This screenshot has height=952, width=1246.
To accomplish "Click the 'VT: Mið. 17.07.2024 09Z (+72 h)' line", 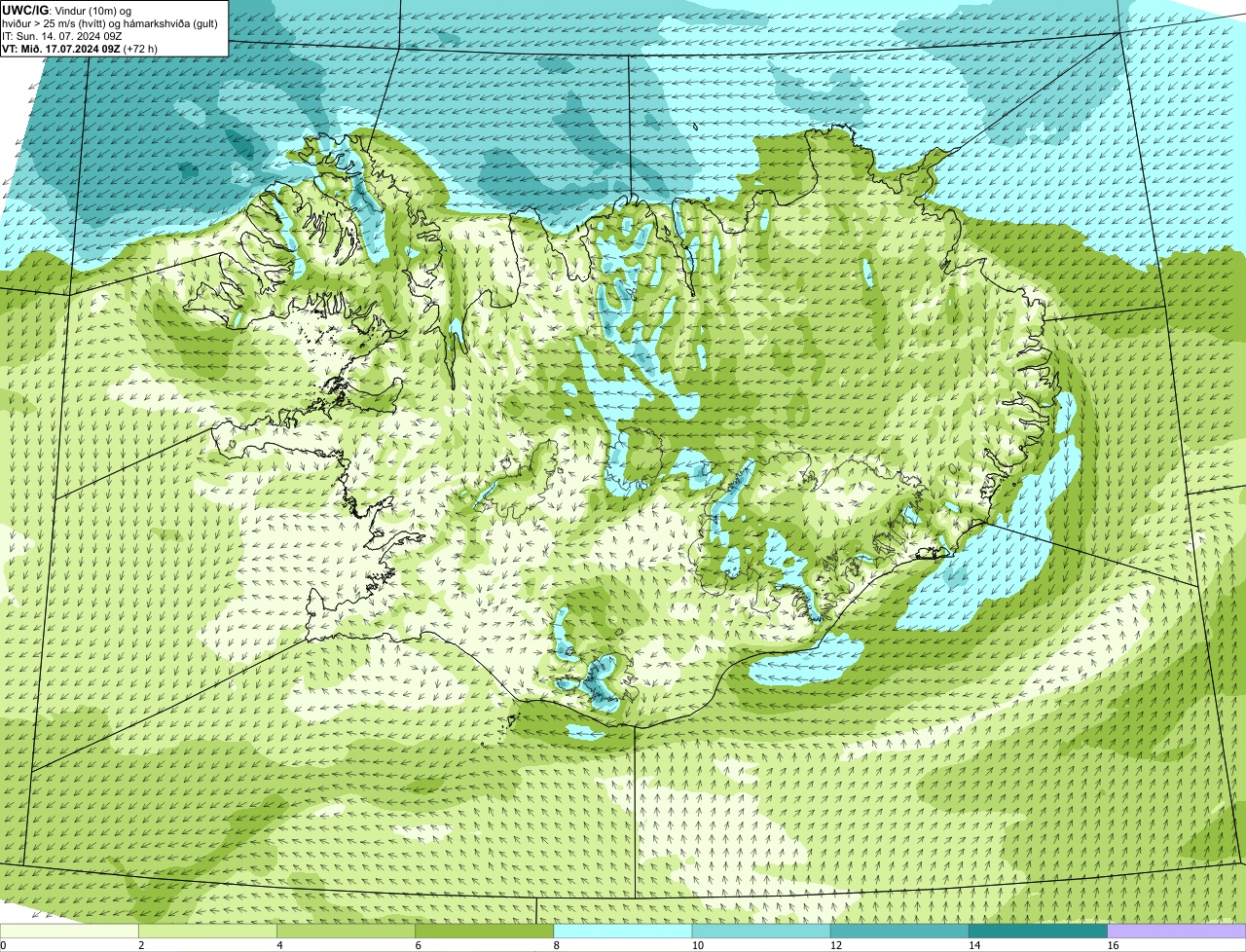I will click(x=80, y=49).
